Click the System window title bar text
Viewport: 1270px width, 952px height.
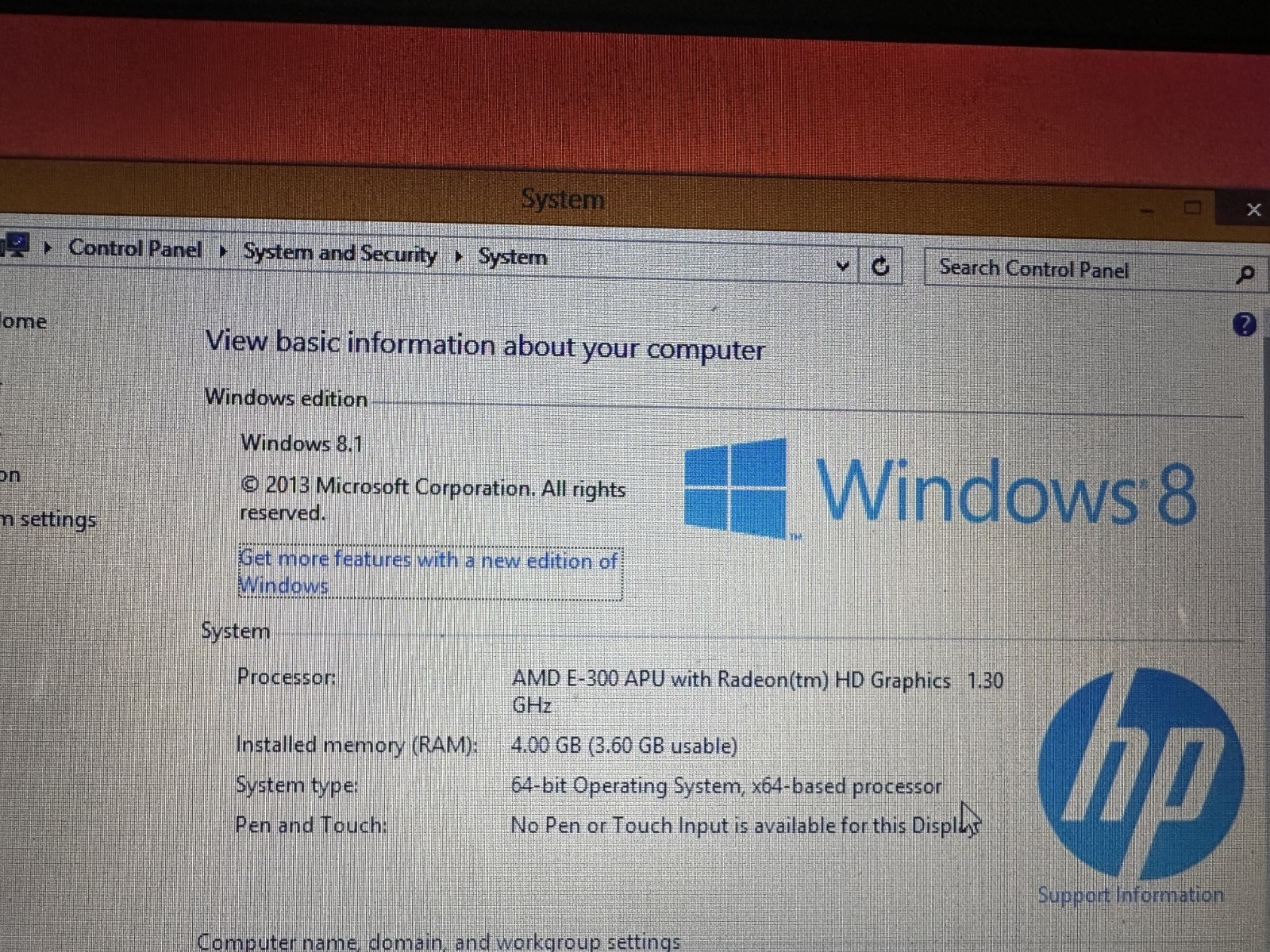pos(563,198)
